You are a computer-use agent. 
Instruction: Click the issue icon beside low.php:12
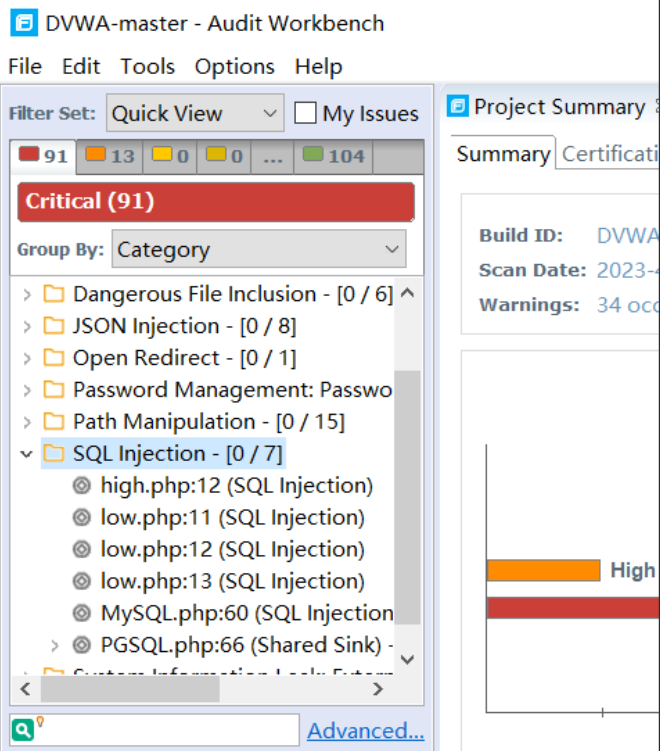pos(82,549)
